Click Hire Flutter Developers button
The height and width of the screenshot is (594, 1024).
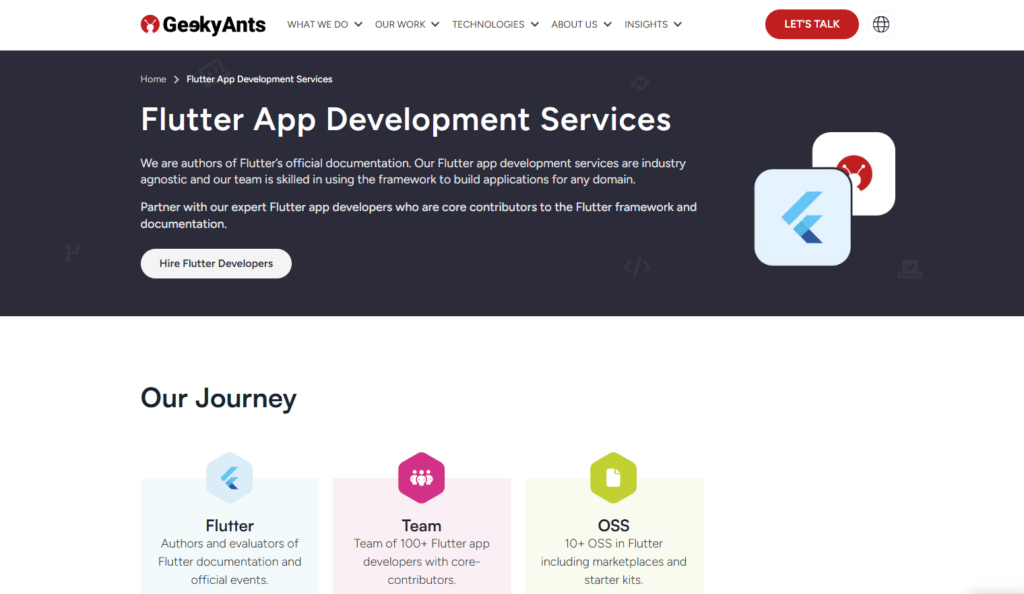216,264
